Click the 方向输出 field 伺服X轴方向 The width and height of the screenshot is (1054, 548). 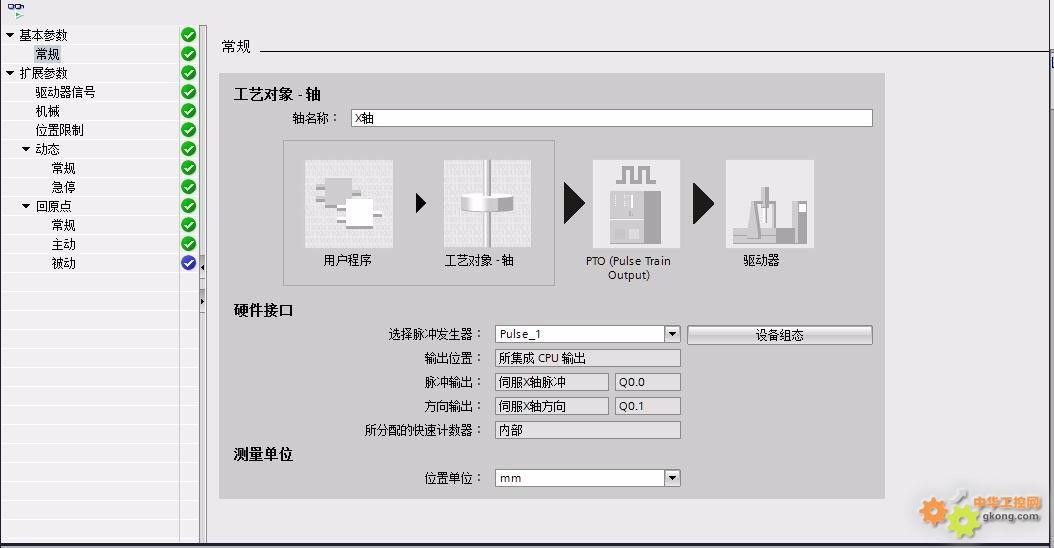[x=552, y=406]
